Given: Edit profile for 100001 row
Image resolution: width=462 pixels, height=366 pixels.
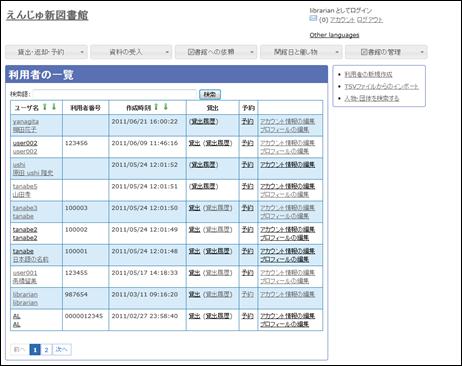Looking at the screenshot, I should coord(284,259).
